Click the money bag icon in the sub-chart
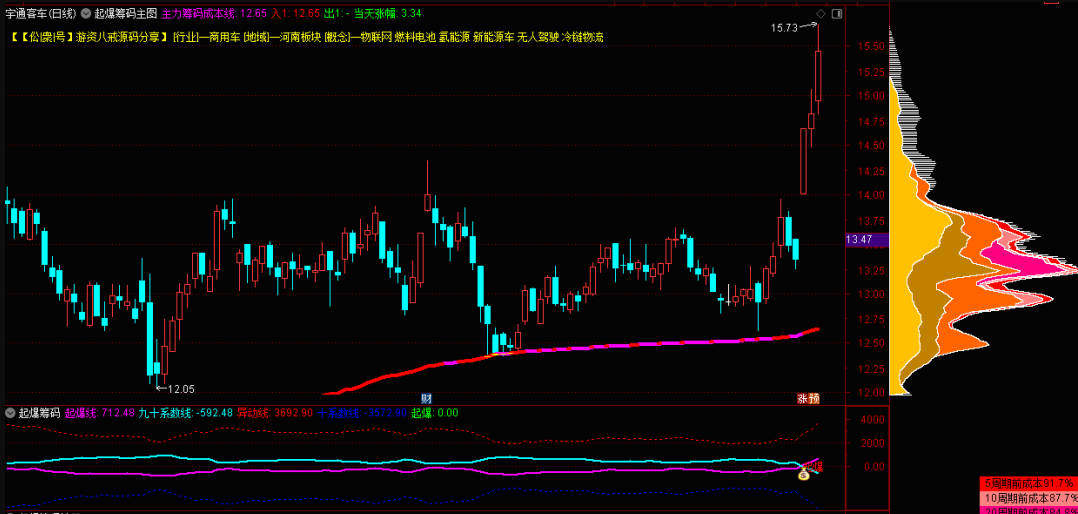1078x514 pixels. pos(803,474)
